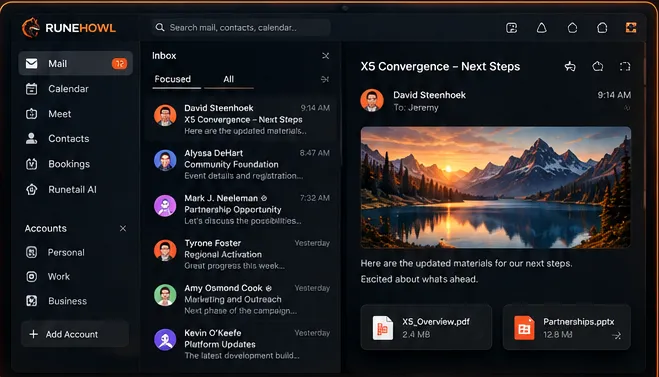This screenshot has width=659, height=377.
Task: Expand recipient details under 9:14 AM
Action: (x=627, y=108)
